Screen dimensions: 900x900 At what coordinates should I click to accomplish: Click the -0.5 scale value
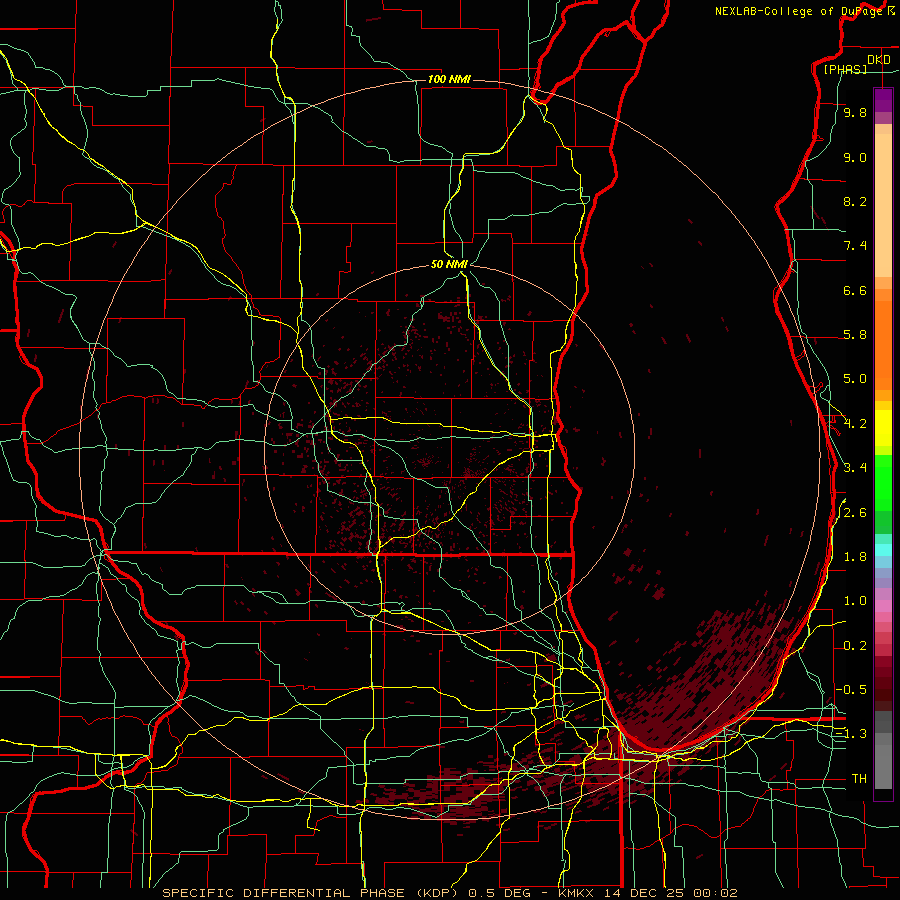click(x=851, y=689)
